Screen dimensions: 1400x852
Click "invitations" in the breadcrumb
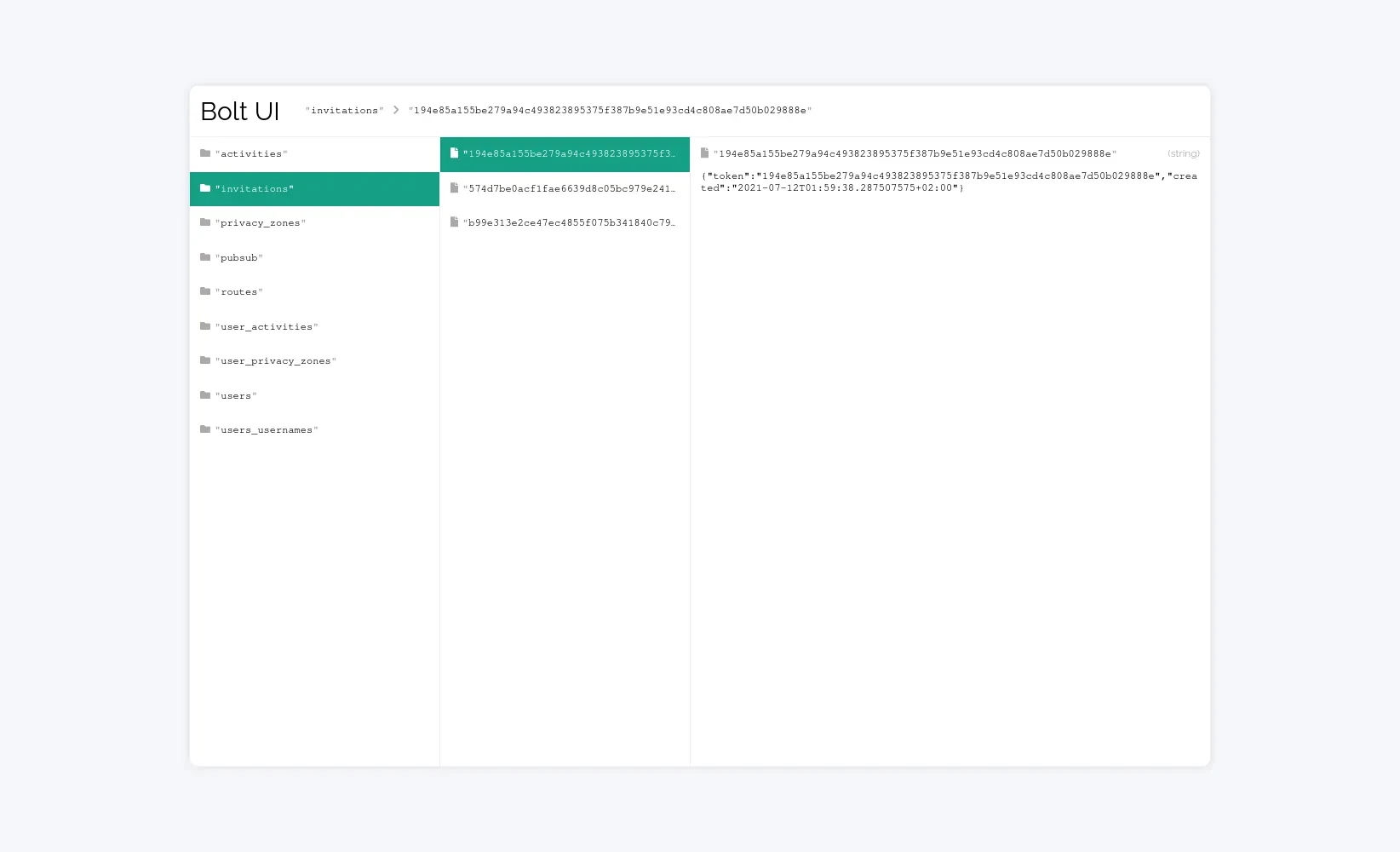click(345, 111)
